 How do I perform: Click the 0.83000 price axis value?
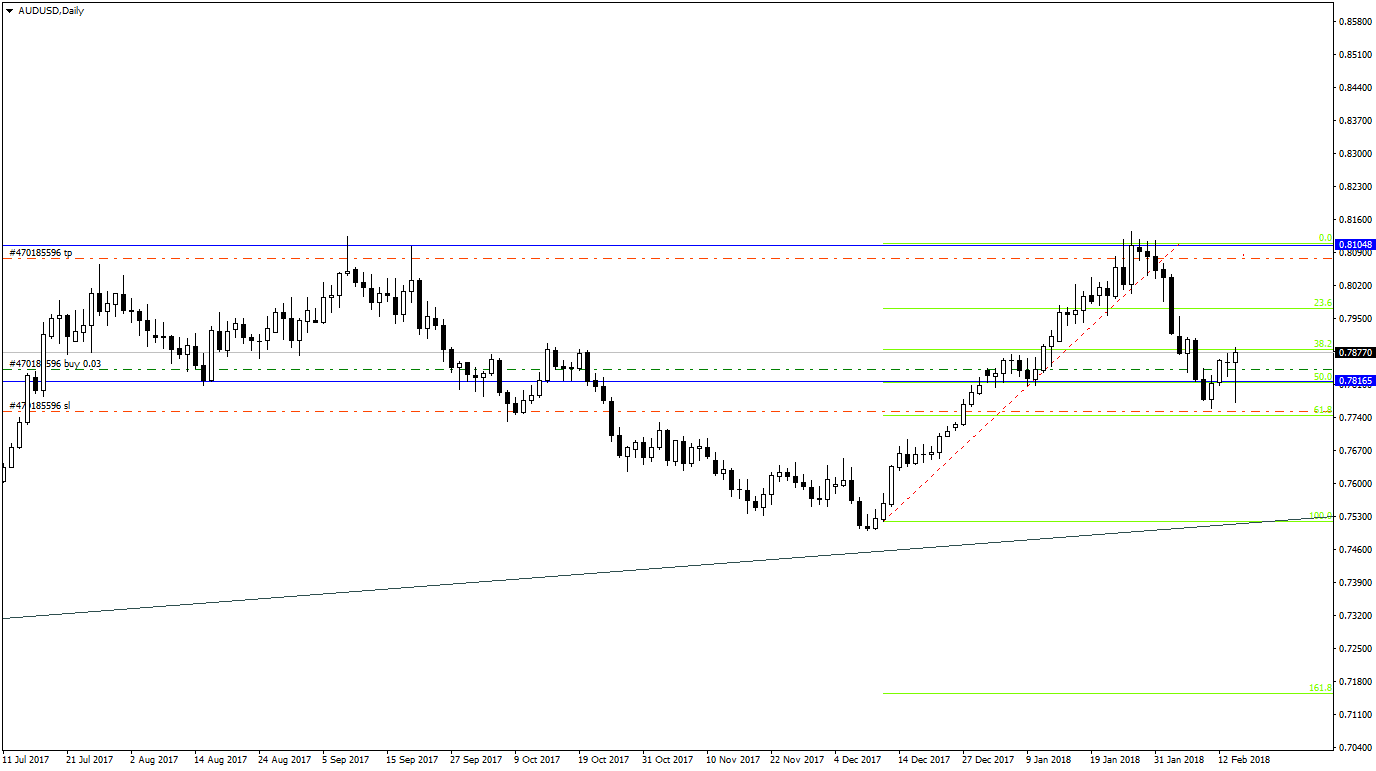pos(1354,153)
